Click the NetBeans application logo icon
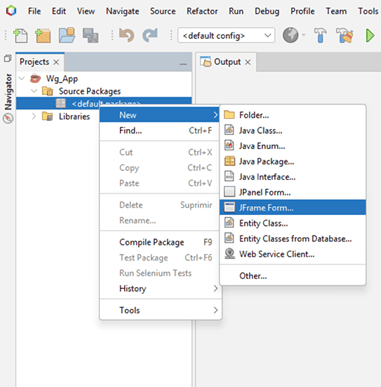Screen dimensions: 381x387 pos(11,11)
